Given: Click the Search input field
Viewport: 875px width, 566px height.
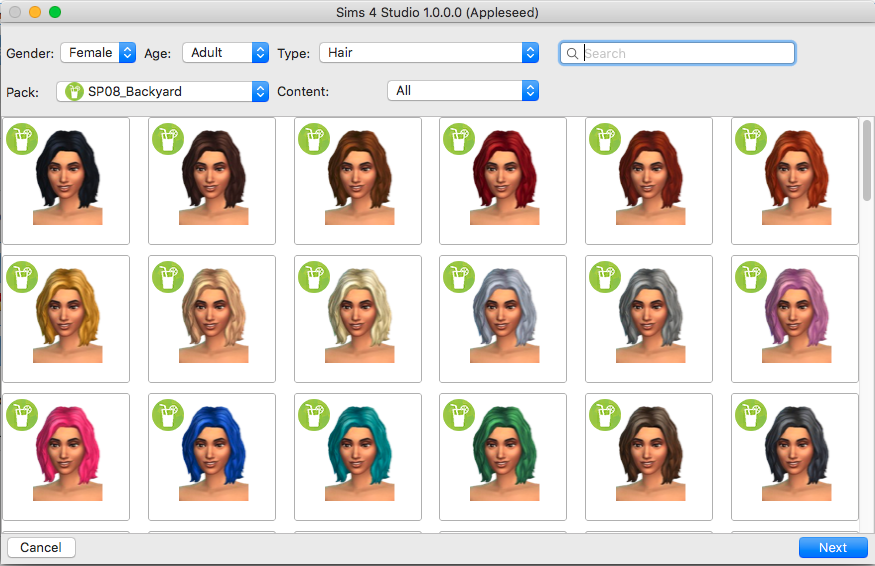Looking at the screenshot, I should coord(677,54).
